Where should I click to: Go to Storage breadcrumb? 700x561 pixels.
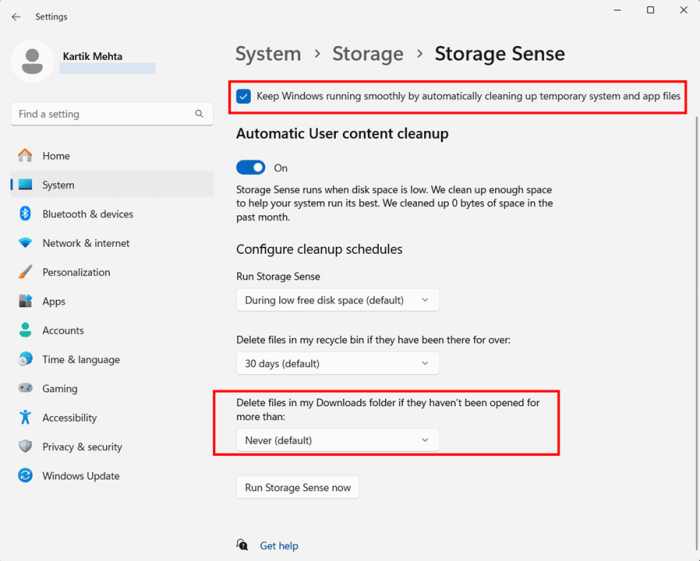pyautogui.click(x=367, y=54)
